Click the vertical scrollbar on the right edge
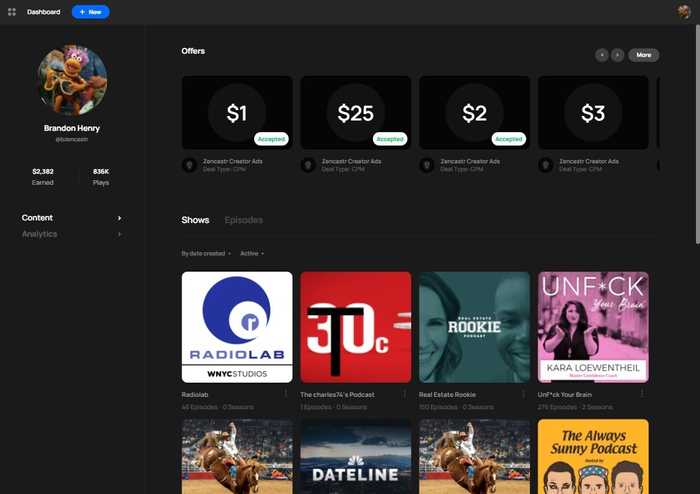The height and width of the screenshot is (494, 700). pyautogui.click(x=697, y=134)
